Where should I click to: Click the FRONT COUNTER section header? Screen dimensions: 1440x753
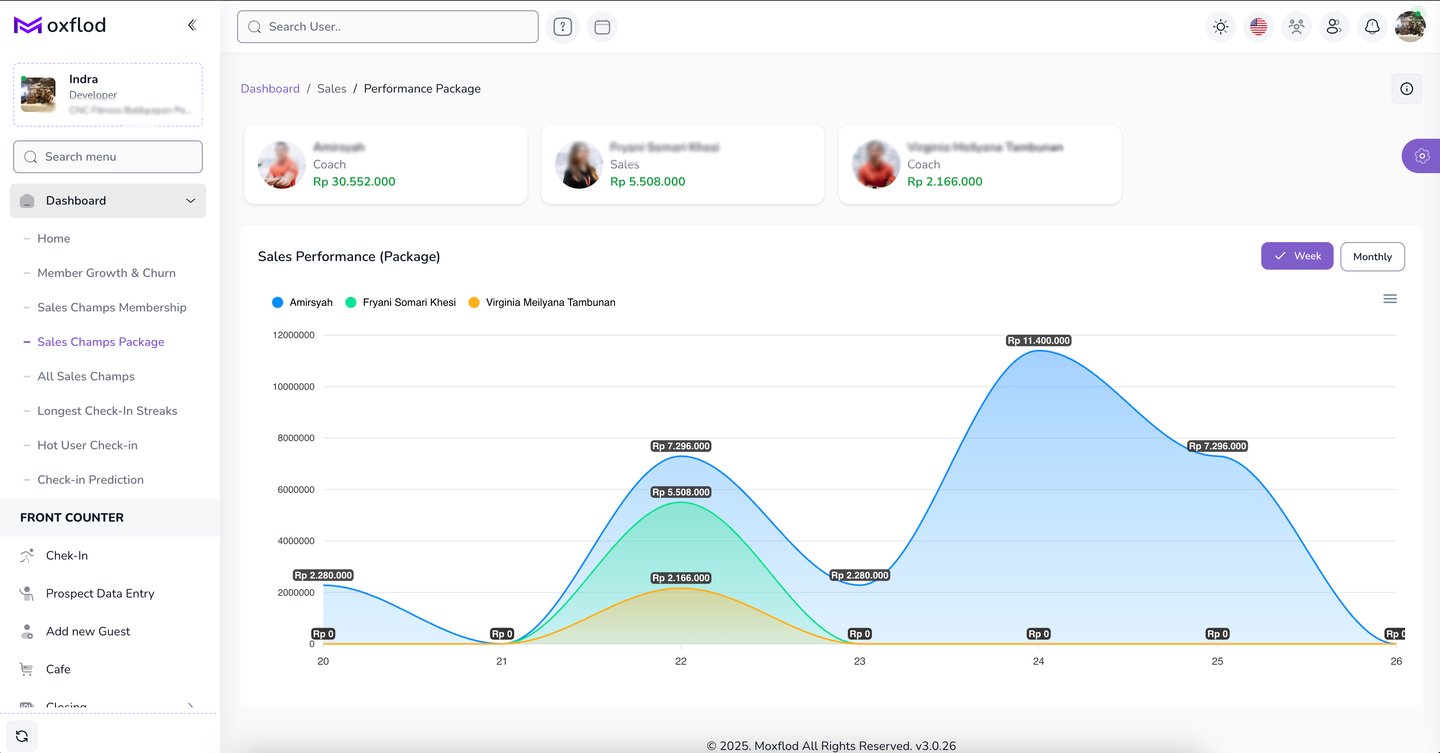(x=72, y=518)
